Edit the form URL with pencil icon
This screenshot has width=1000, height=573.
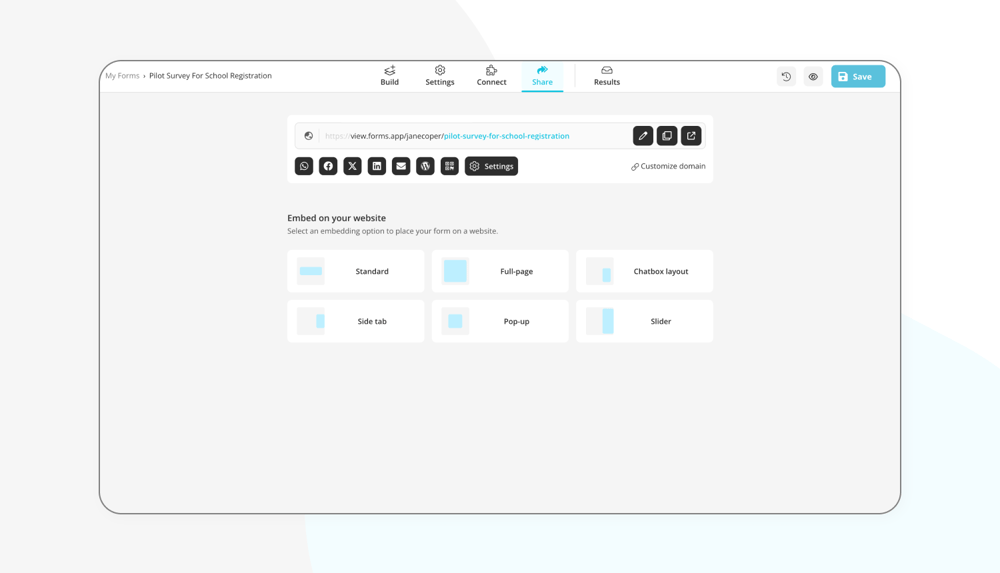643,136
